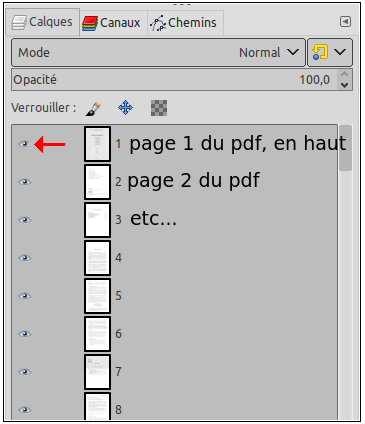Expand the dropdown beside the mode switch icon
The width and height of the screenshot is (365, 424).
pyautogui.click(x=340, y=52)
